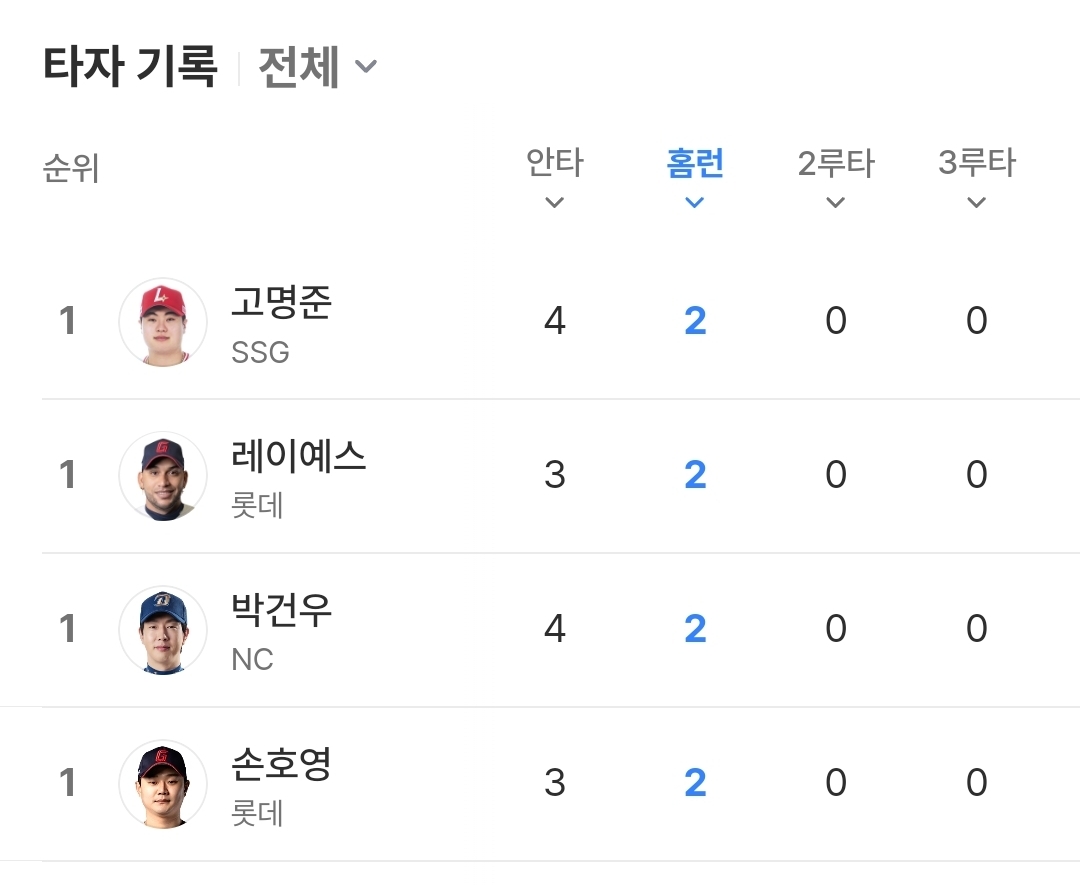Select the 3루타 column header
Viewport: 1080px width, 886px height.
[977, 163]
